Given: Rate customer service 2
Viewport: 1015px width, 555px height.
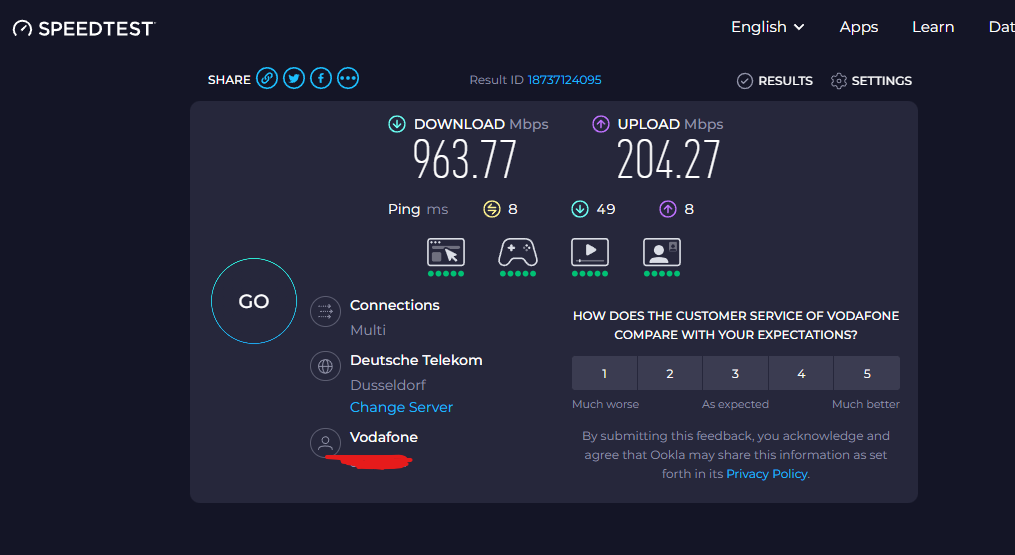Looking at the screenshot, I should pos(670,374).
